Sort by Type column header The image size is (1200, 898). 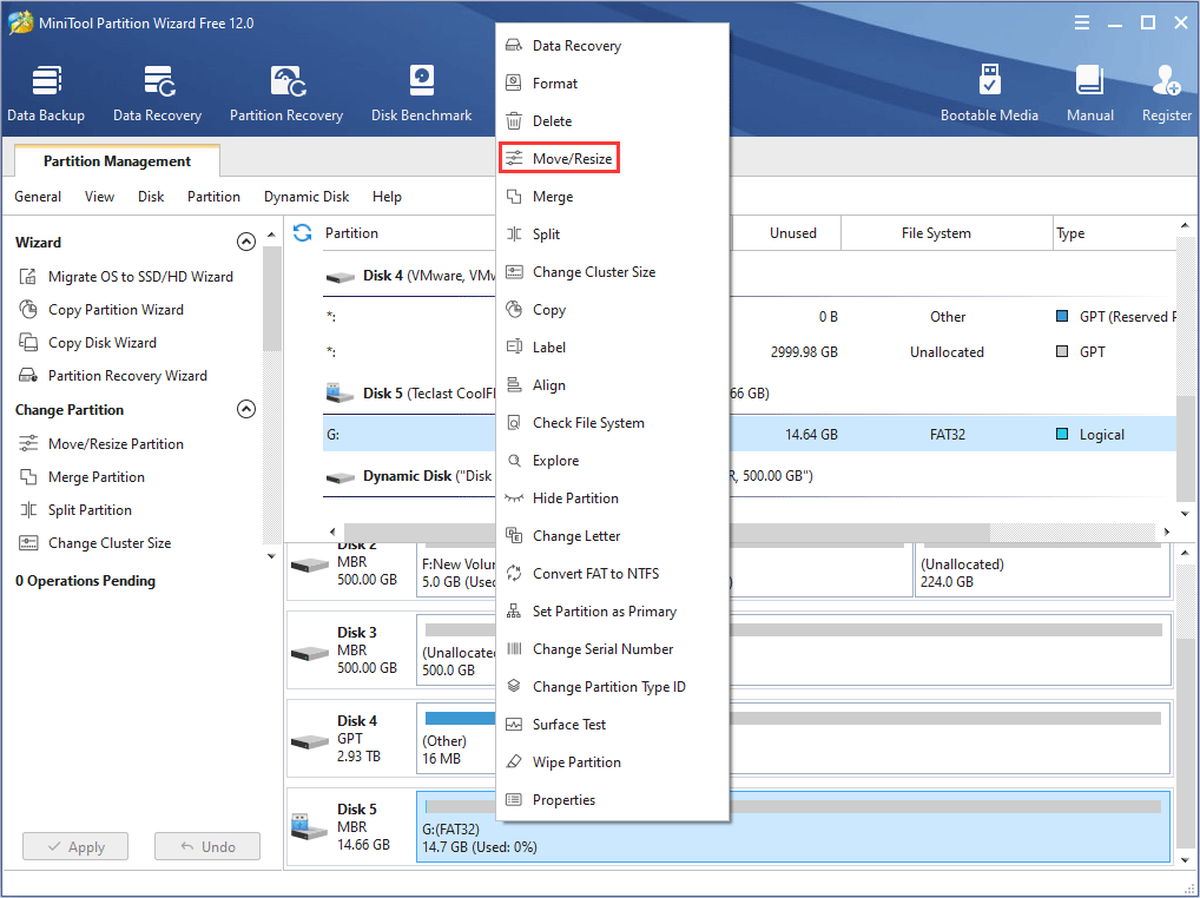pos(1114,233)
